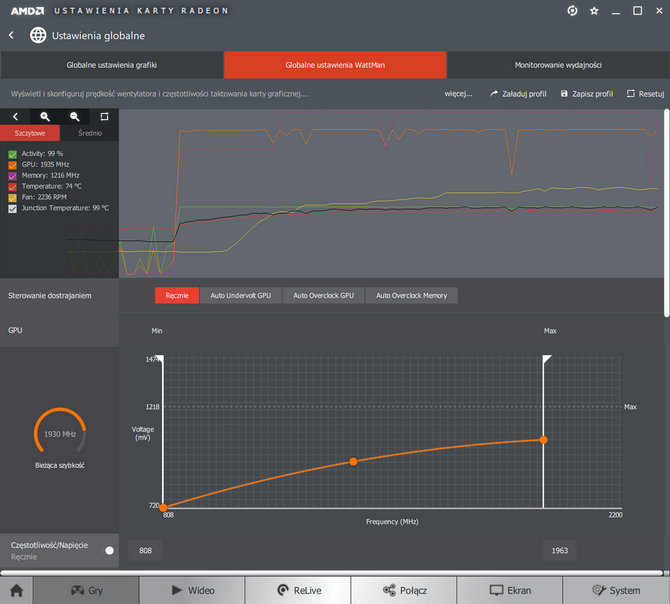Viewport: 670px width, 604px height.
Task: Click the Bieżąca szybkość label
Action: pyautogui.click(x=60, y=465)
